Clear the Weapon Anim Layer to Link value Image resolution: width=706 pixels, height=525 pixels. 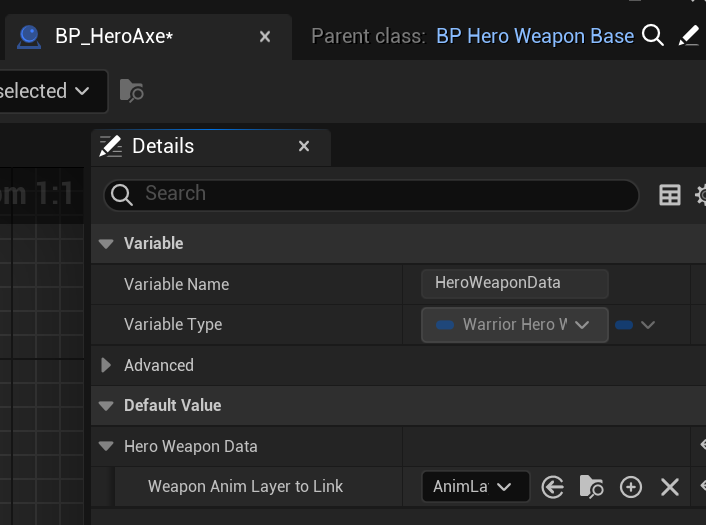(x=670, y=487)
